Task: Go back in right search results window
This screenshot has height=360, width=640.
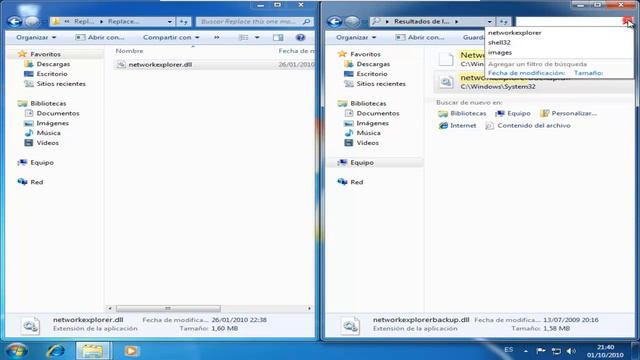Action: (334, 21)
